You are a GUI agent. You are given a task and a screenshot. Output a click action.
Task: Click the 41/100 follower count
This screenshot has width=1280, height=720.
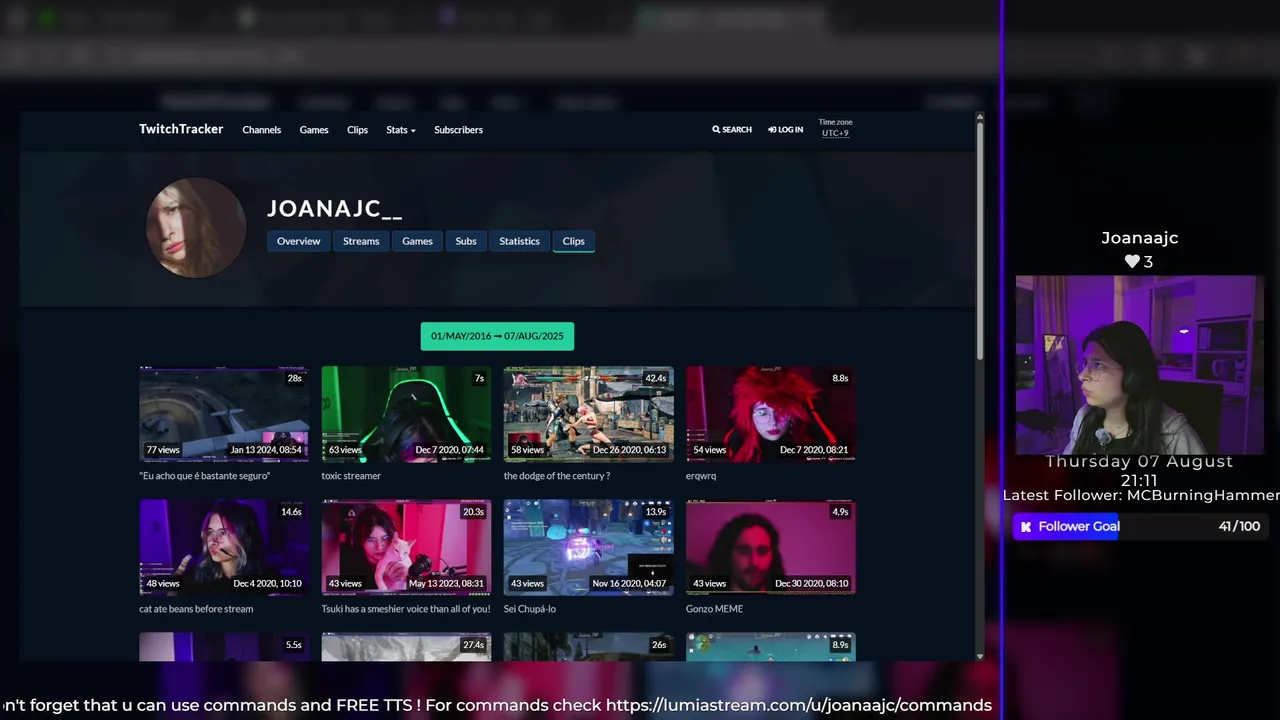coord(1239,526)
